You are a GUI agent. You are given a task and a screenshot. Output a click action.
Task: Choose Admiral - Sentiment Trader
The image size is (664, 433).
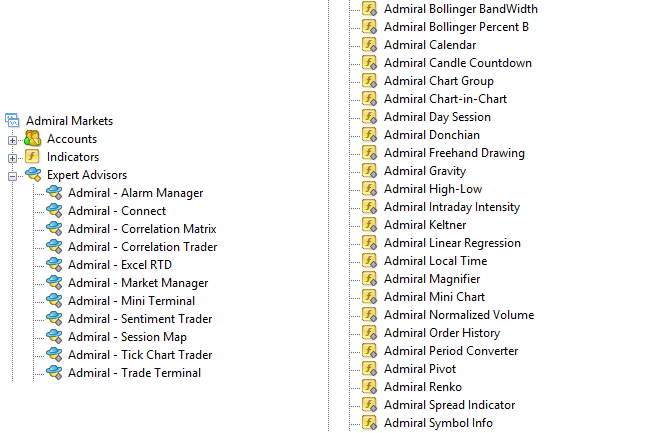click(140, 319)
